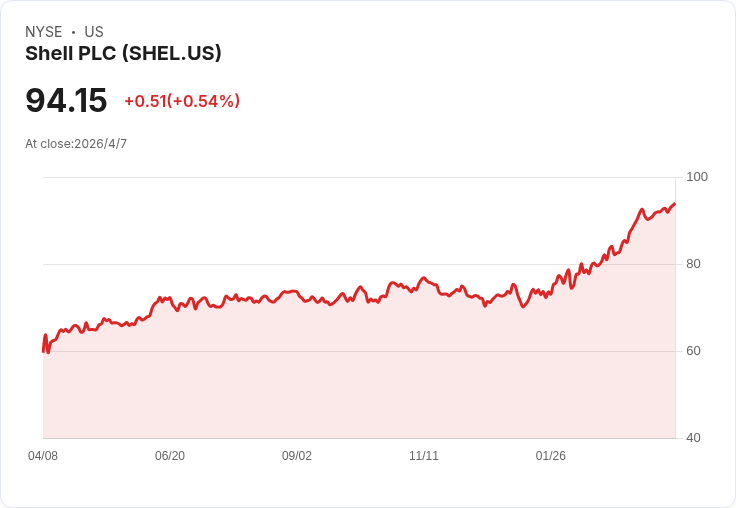Click the 60 price axis label
736x508 pixels.
coord(693,351)
